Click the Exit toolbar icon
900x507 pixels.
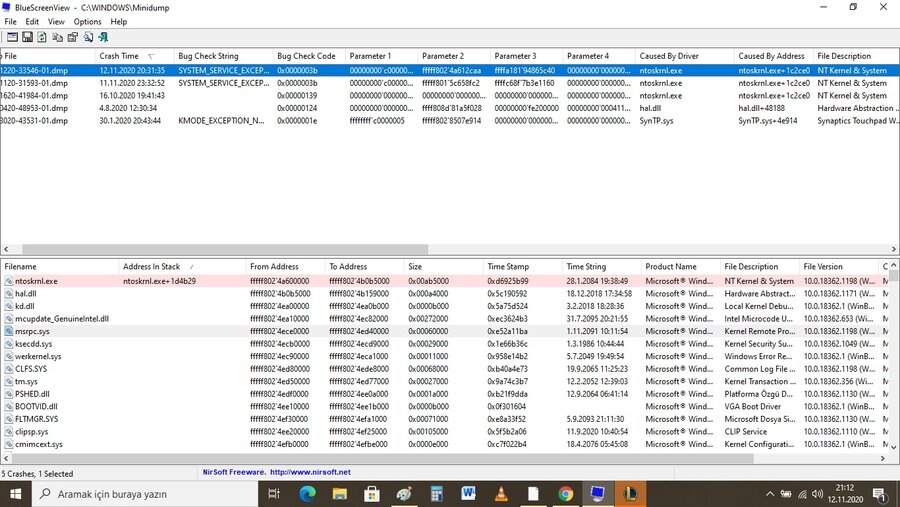pos(102,37)
